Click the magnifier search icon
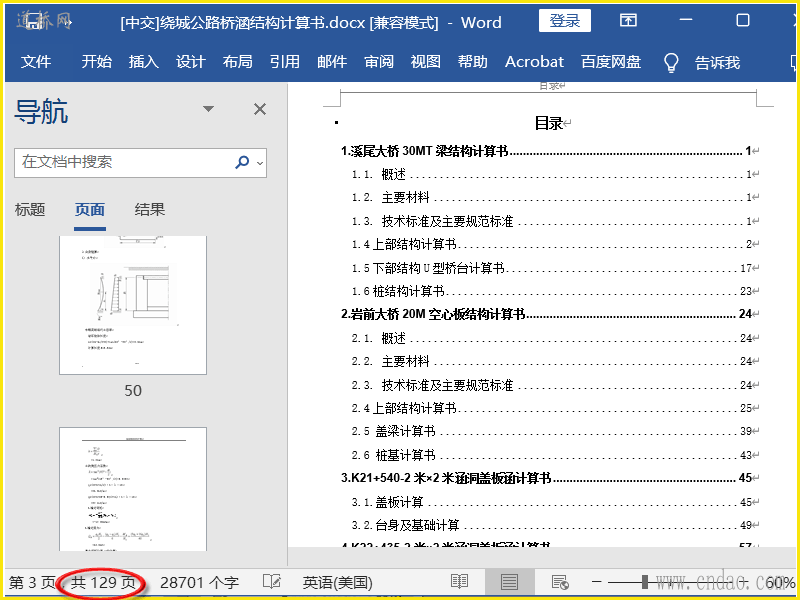Viewport: 800px width, 600px height. pos(242,162)
